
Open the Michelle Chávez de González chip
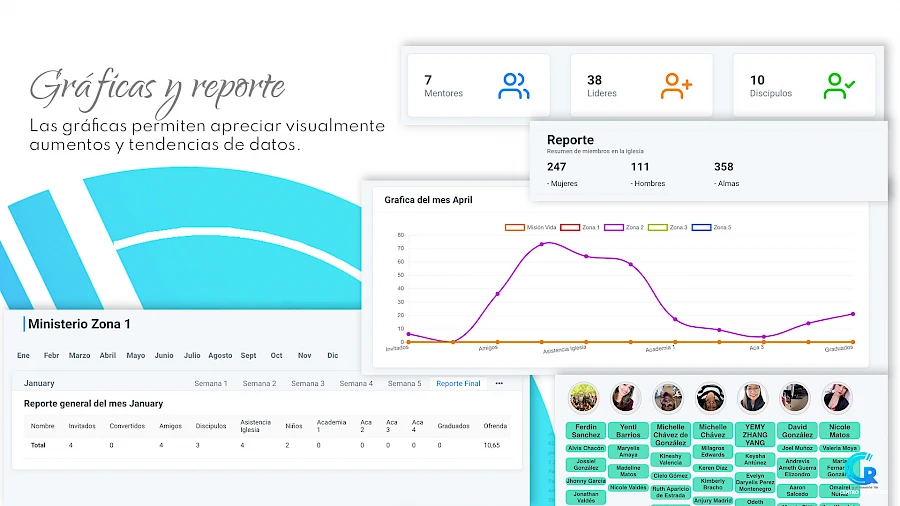tap(670, 435)
